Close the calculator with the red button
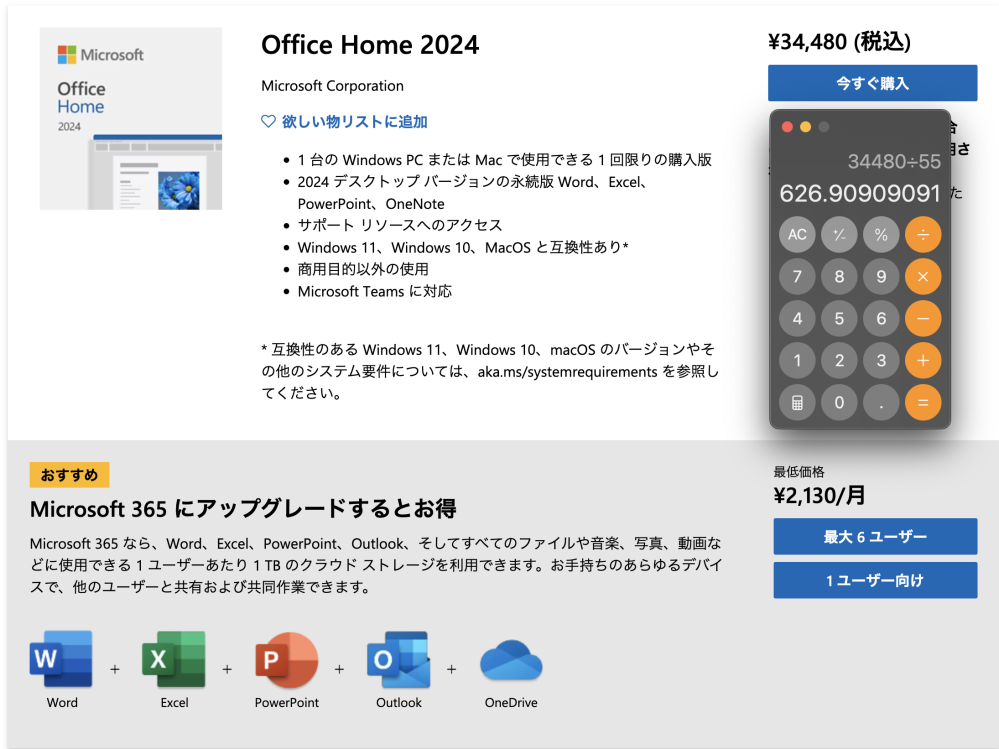Viewport: 999px width, 749px height. pos(787,127)
